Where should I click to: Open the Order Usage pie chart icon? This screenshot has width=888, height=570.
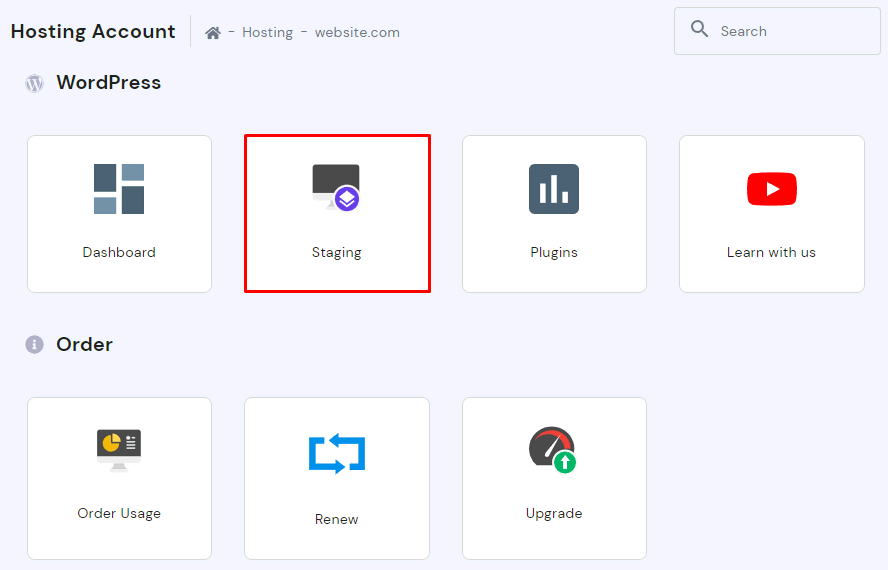click(x=119, y=449)
